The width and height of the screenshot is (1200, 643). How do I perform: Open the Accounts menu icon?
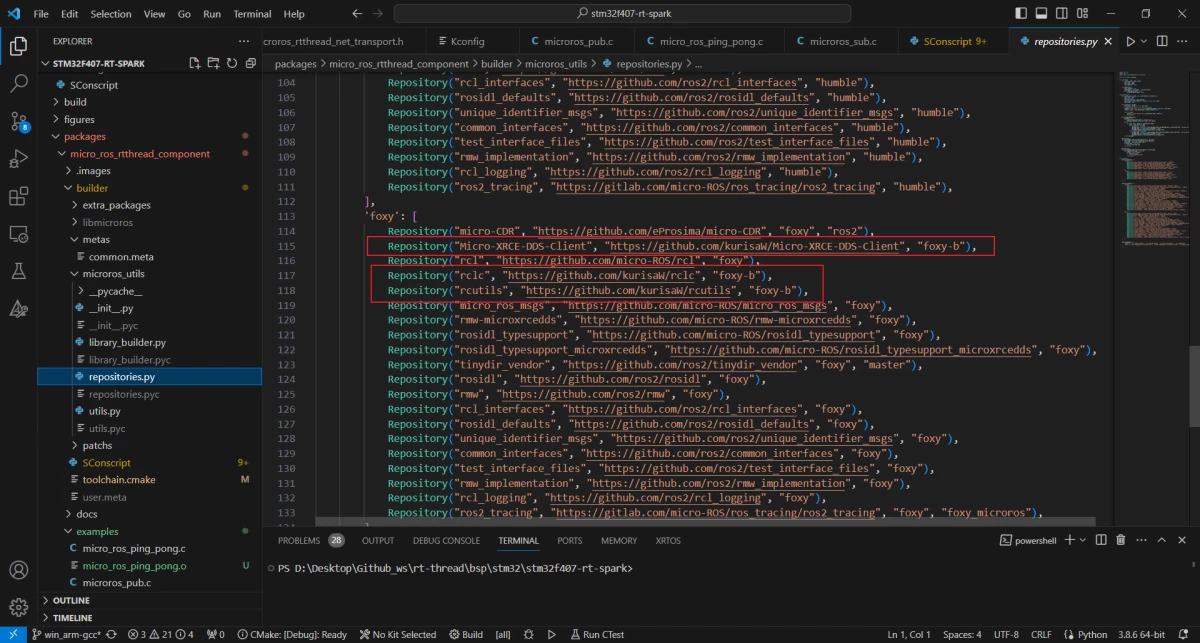[x=18, y=571]
